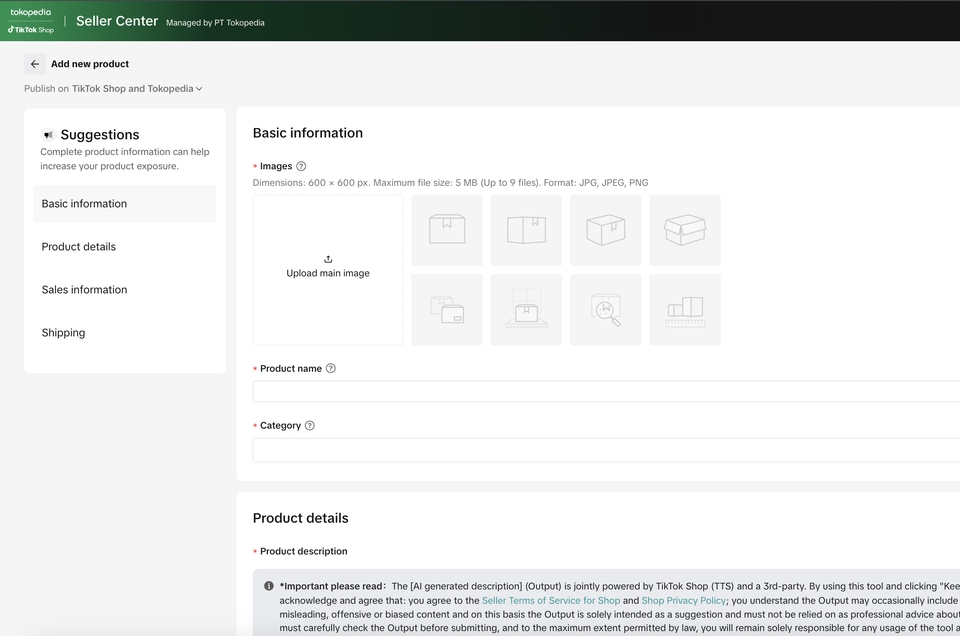Choose the magnifier detail-view image slot
Image resolution: width=960 pixels, height=636 pixels.
(x=606, y=310)
